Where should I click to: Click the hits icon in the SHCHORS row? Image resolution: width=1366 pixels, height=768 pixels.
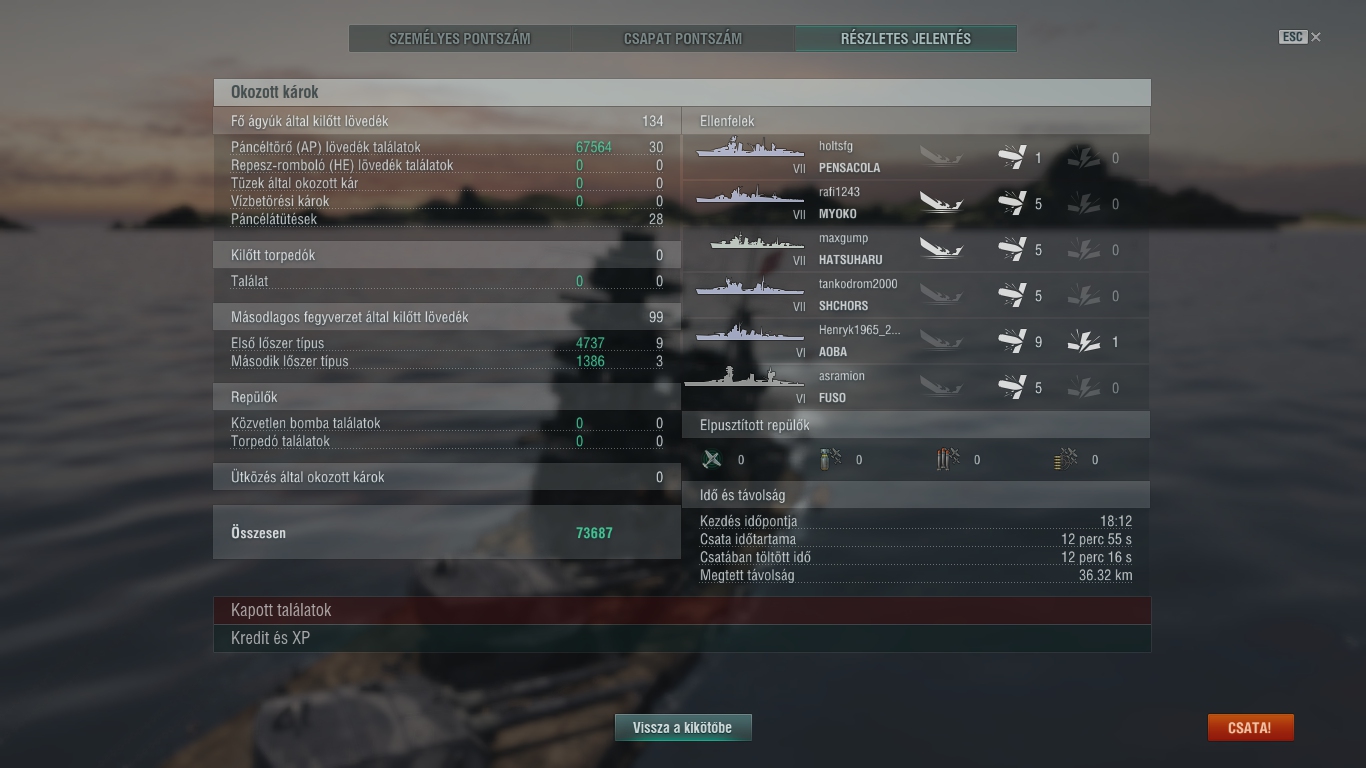1012,295
